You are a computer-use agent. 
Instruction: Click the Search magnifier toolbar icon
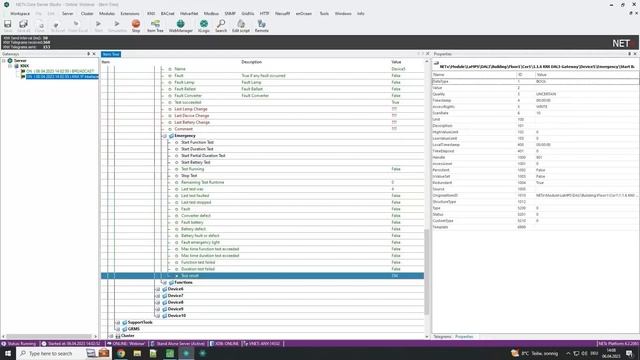click(x=221, y=25)
